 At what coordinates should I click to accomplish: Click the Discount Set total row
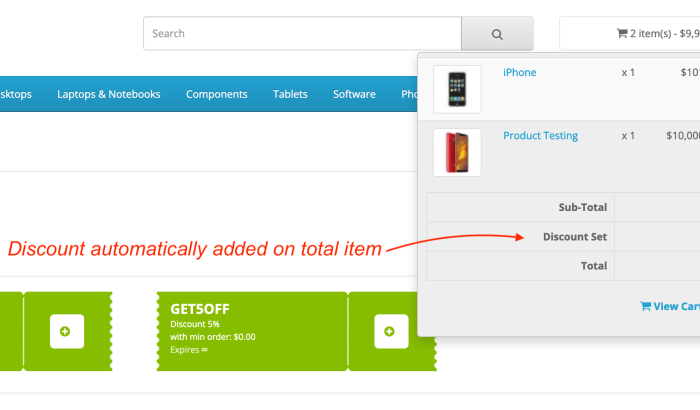point(563,237)
